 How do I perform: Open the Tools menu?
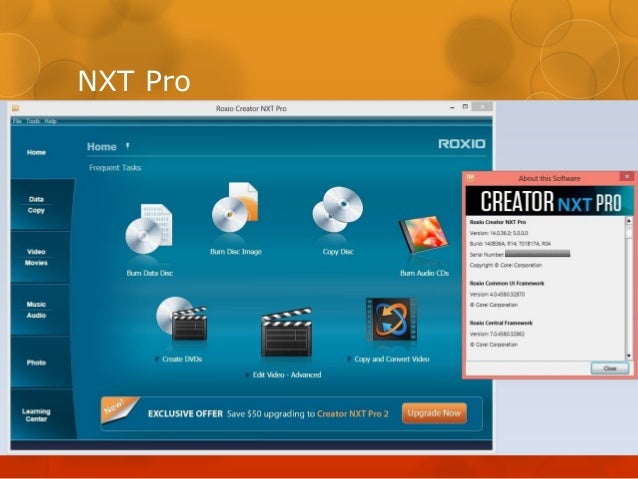[x=33, y=121]
